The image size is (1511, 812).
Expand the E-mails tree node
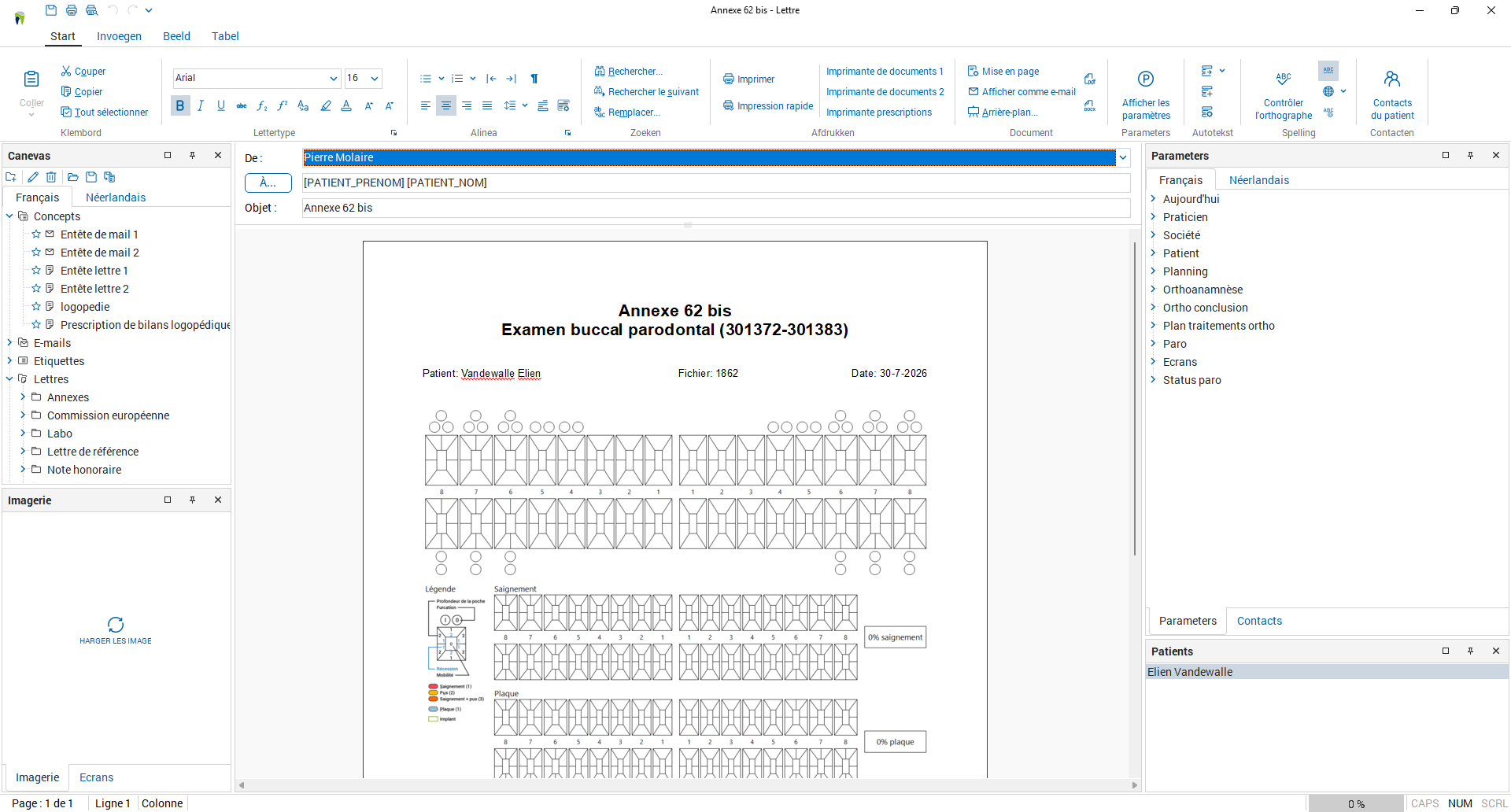pyautogui.click(x=9, y=343)
